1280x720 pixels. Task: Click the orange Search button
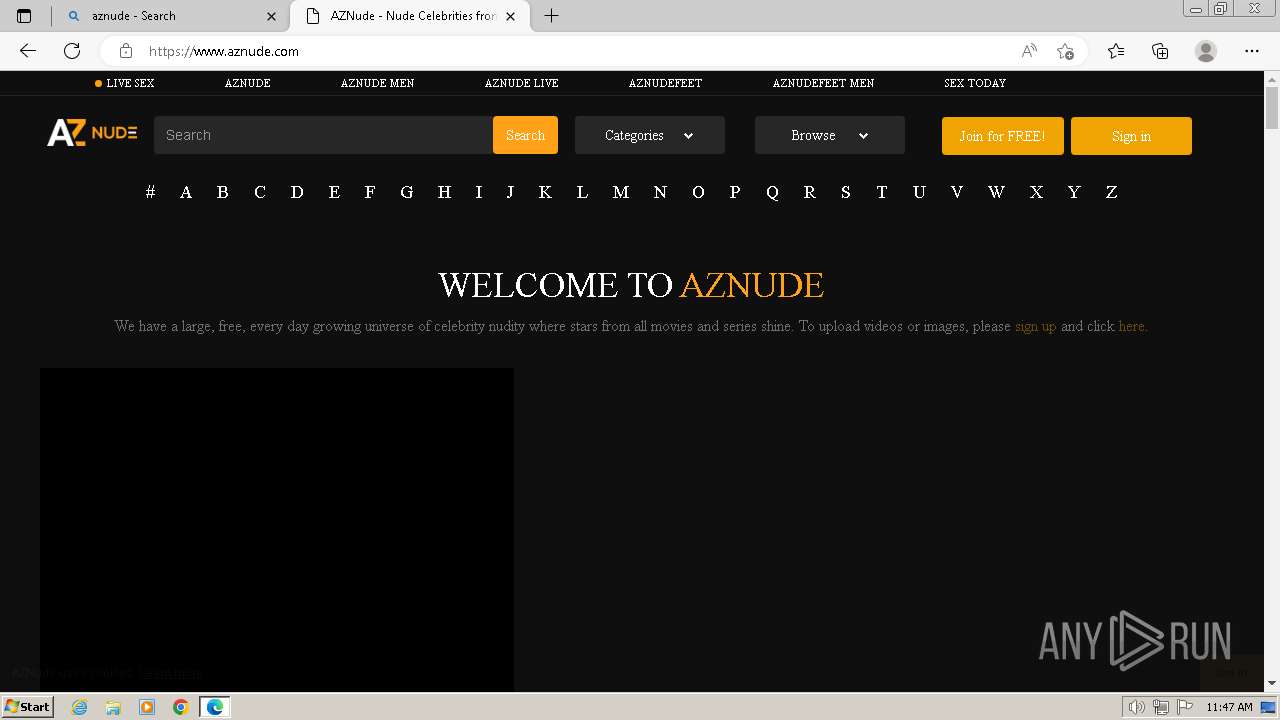(x=525, y=135)
